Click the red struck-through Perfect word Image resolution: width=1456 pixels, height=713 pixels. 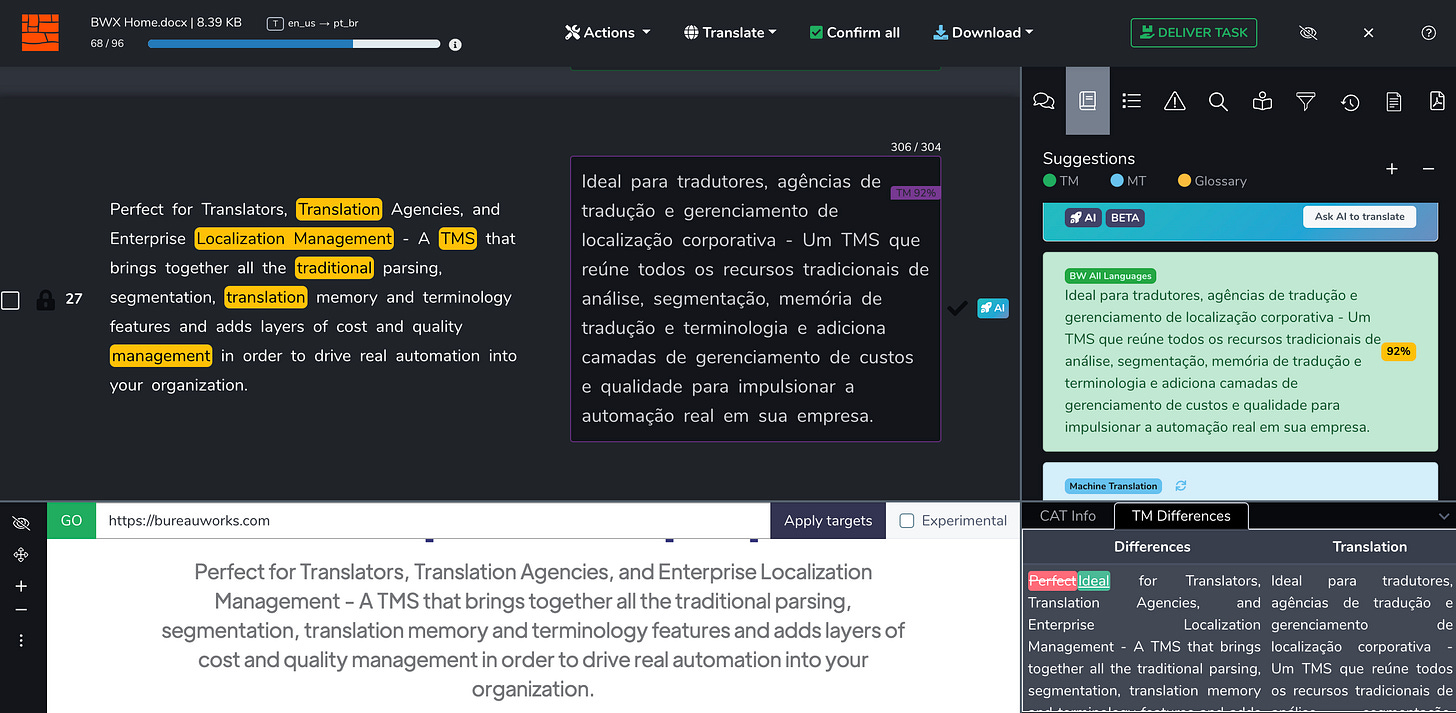coord(1052,580)
